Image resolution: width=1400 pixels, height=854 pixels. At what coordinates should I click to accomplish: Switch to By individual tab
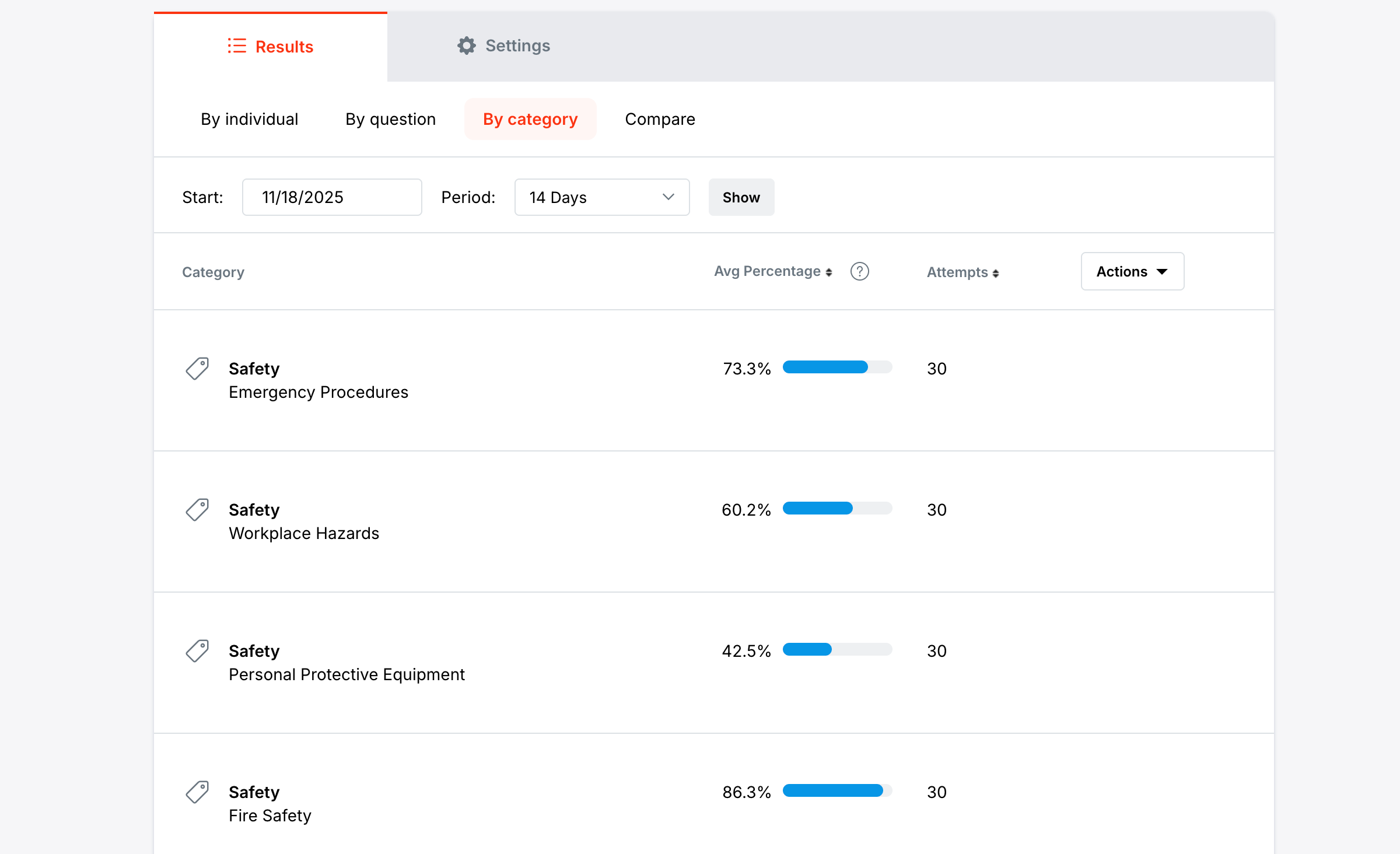coord(249,119)
